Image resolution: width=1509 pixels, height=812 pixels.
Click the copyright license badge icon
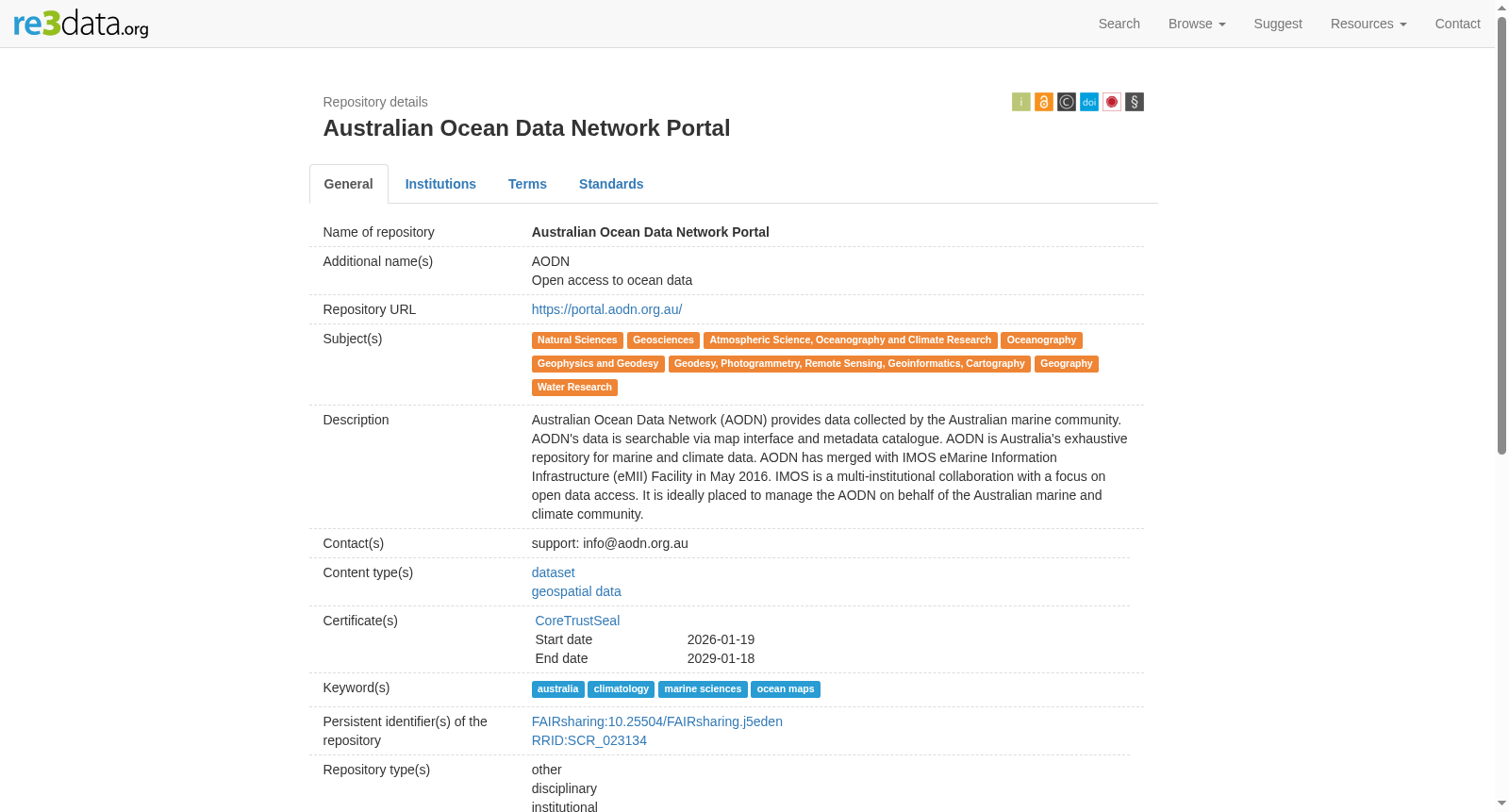(x=1067, y=102)
